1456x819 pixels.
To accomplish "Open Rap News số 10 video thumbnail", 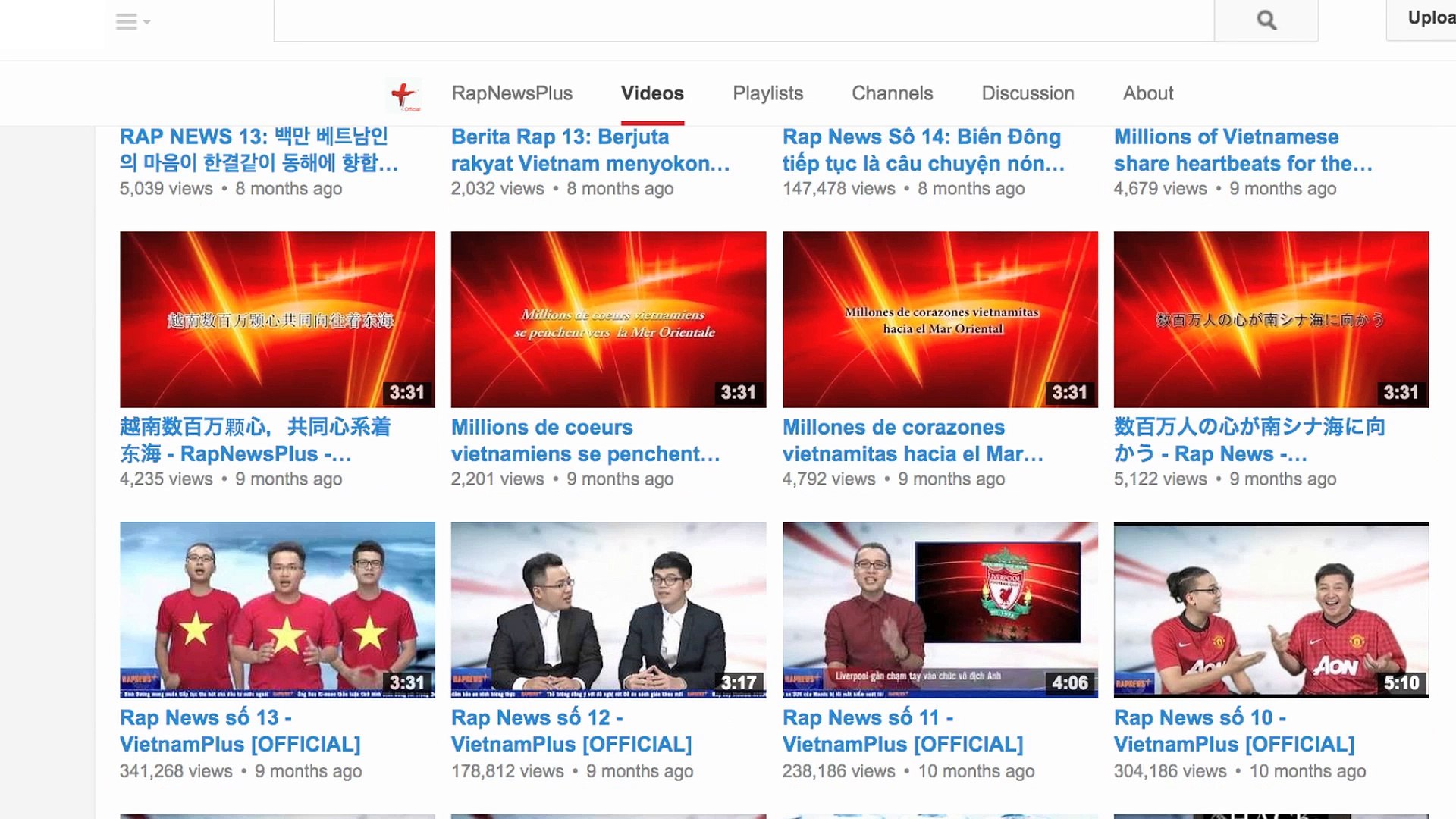I will (x=1271, y=609).
